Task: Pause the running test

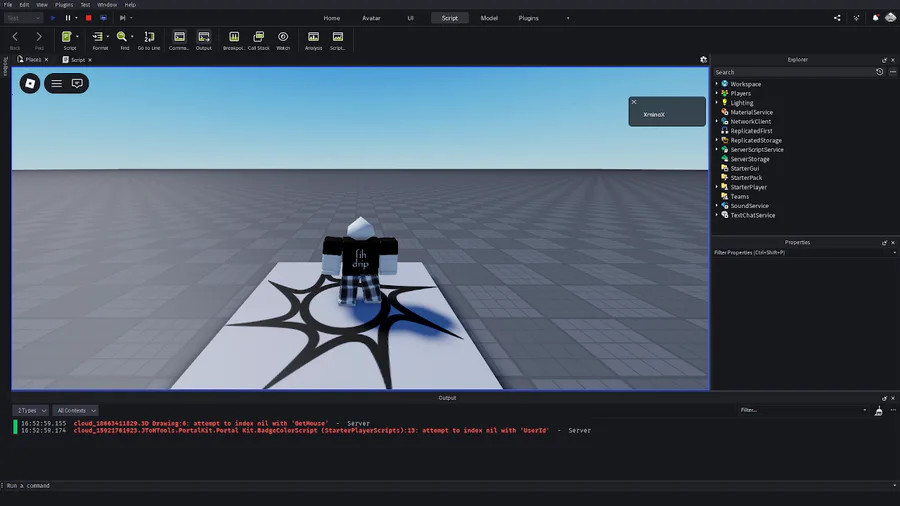Action: pos(68,18)
